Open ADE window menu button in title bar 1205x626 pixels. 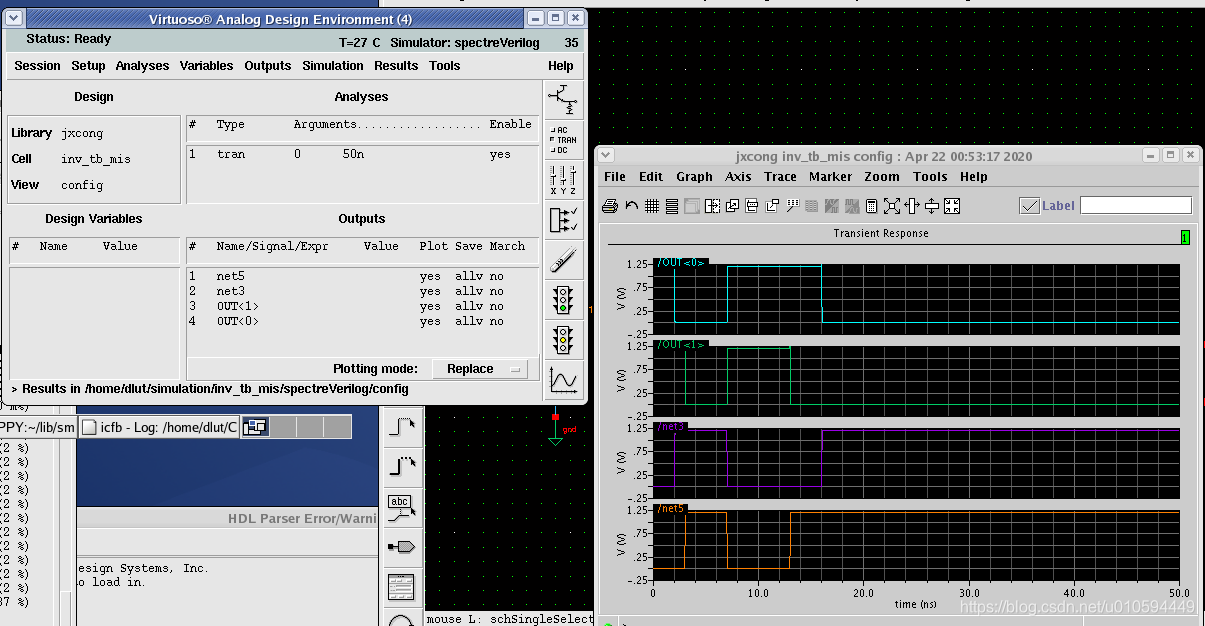click(x=16, y=19)
